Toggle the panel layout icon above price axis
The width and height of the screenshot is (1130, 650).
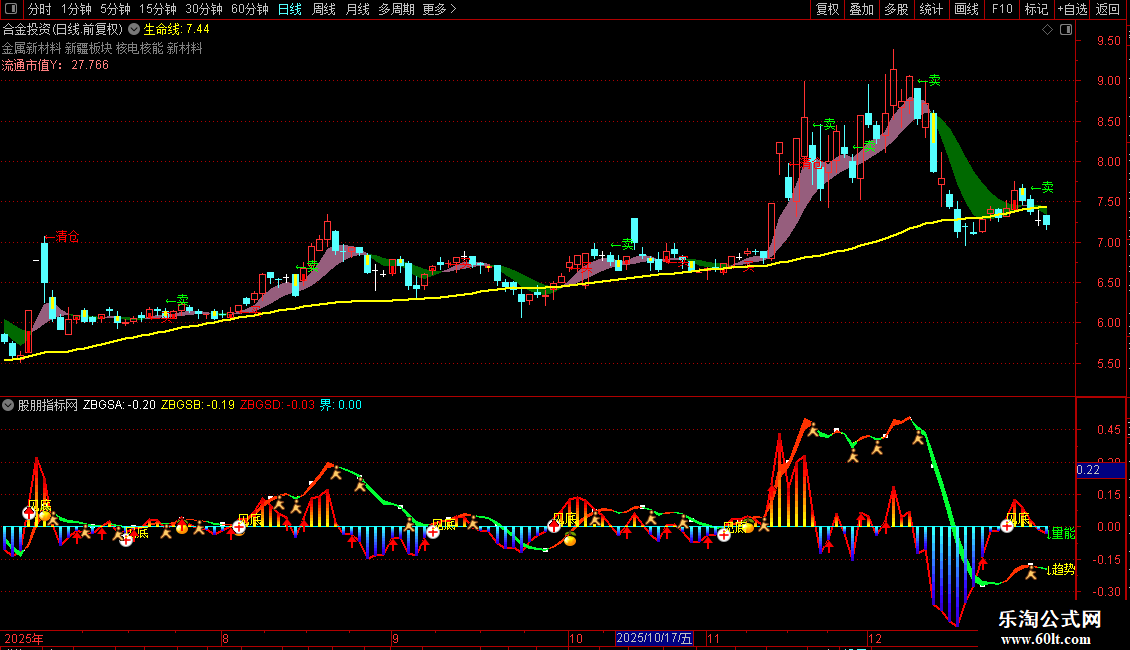pos(1066,30)
